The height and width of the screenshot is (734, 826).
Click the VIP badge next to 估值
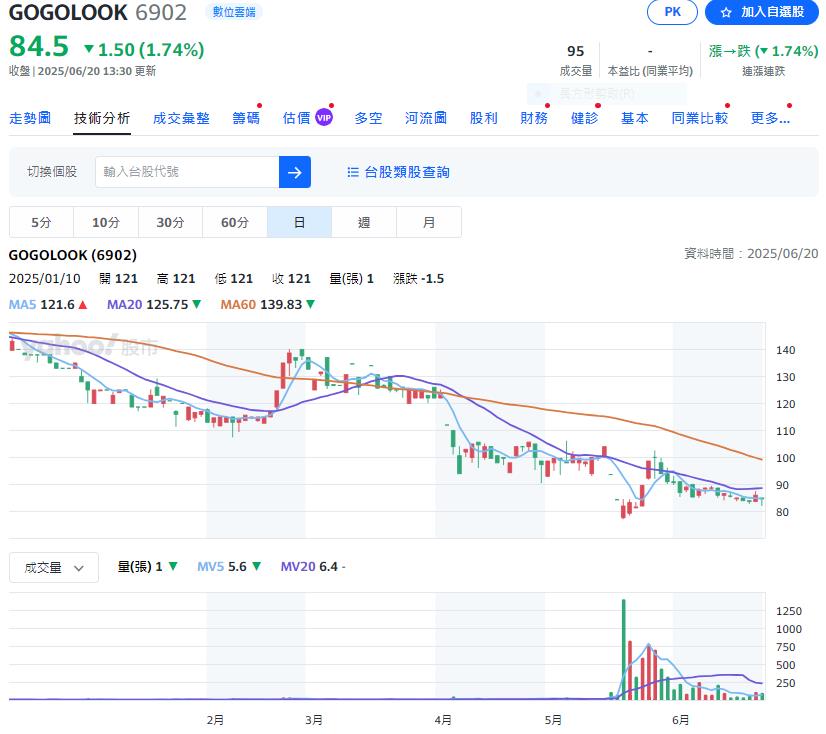[323, 118]
